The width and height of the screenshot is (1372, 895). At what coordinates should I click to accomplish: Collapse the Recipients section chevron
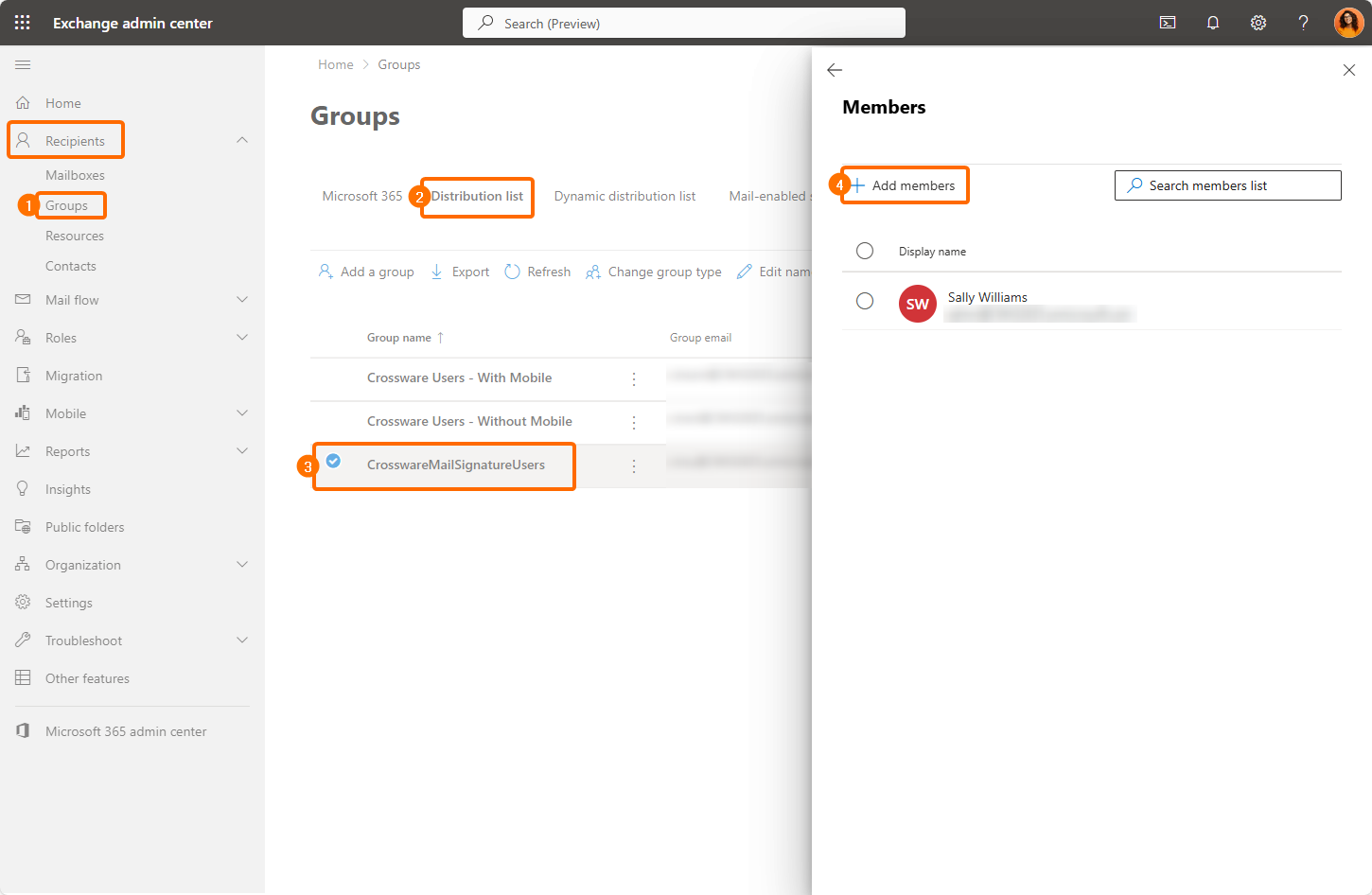coord(242,140)
